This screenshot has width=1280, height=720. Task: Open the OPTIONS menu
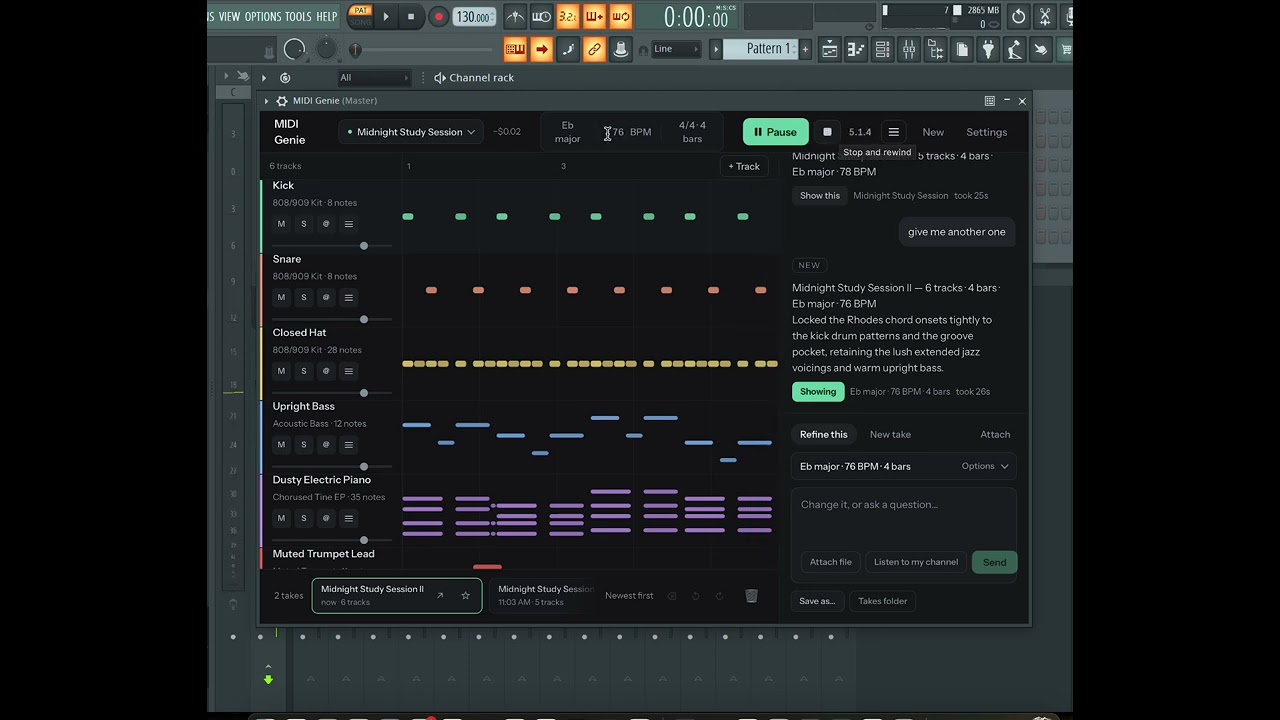point(263,16)
